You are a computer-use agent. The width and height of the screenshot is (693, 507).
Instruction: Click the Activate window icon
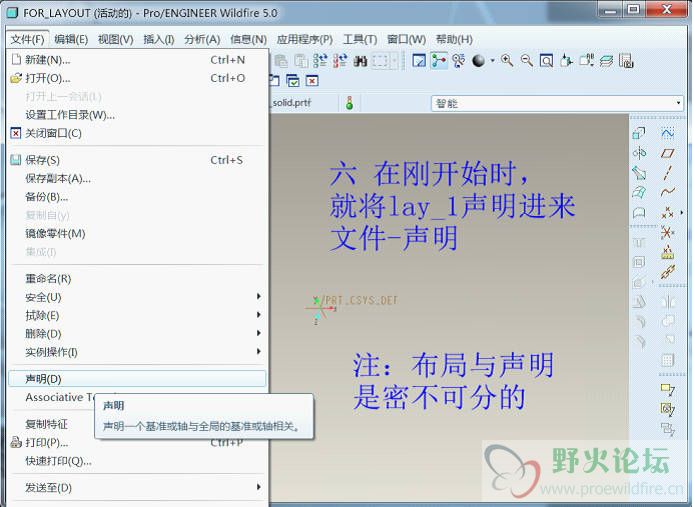[293, 81]
